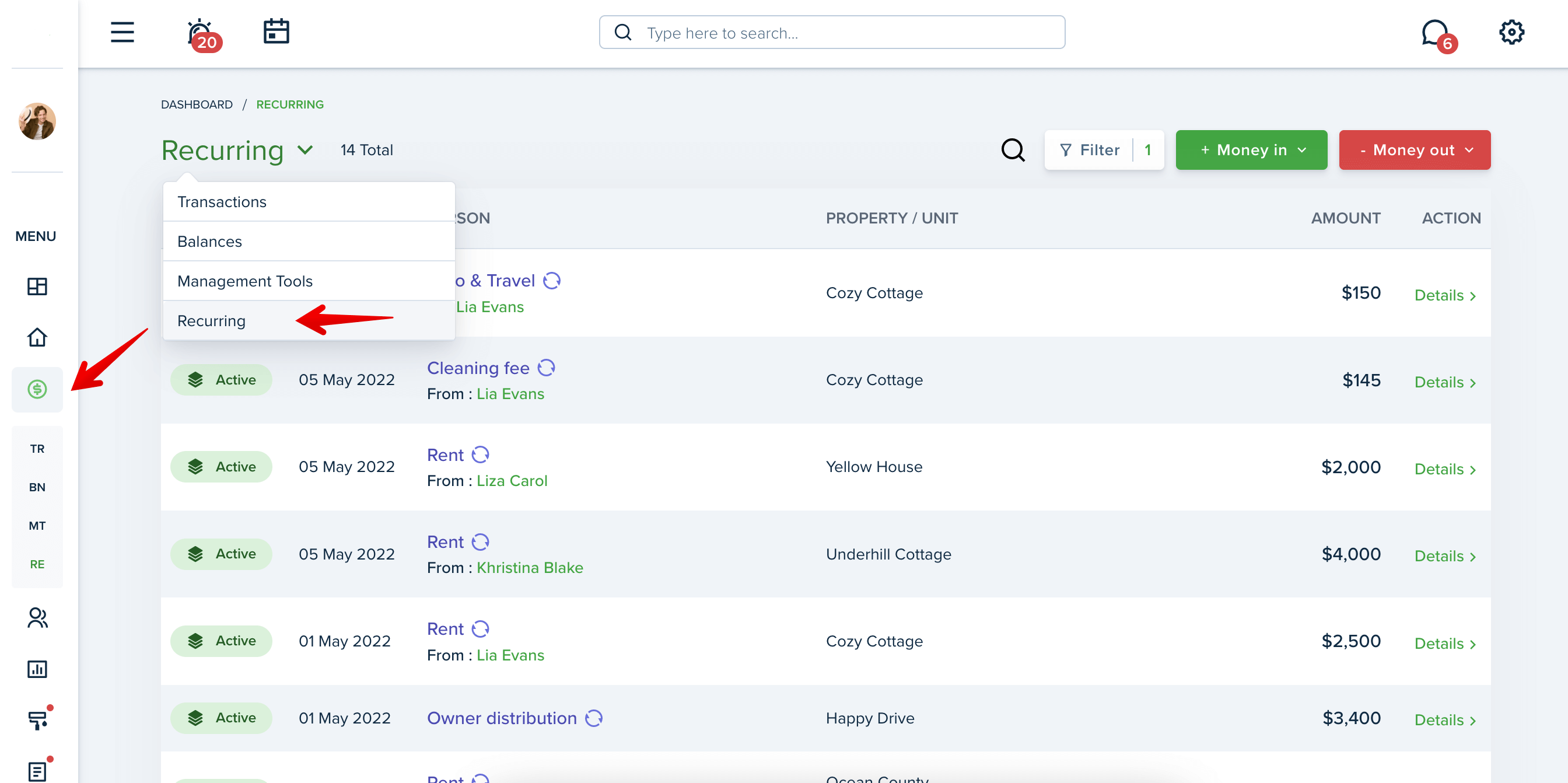Image resolution: width=1568 pixels, height=783 pixels.
Task: Open Rent transaction for Underhill Cottage
Action: tap(445, 542)
